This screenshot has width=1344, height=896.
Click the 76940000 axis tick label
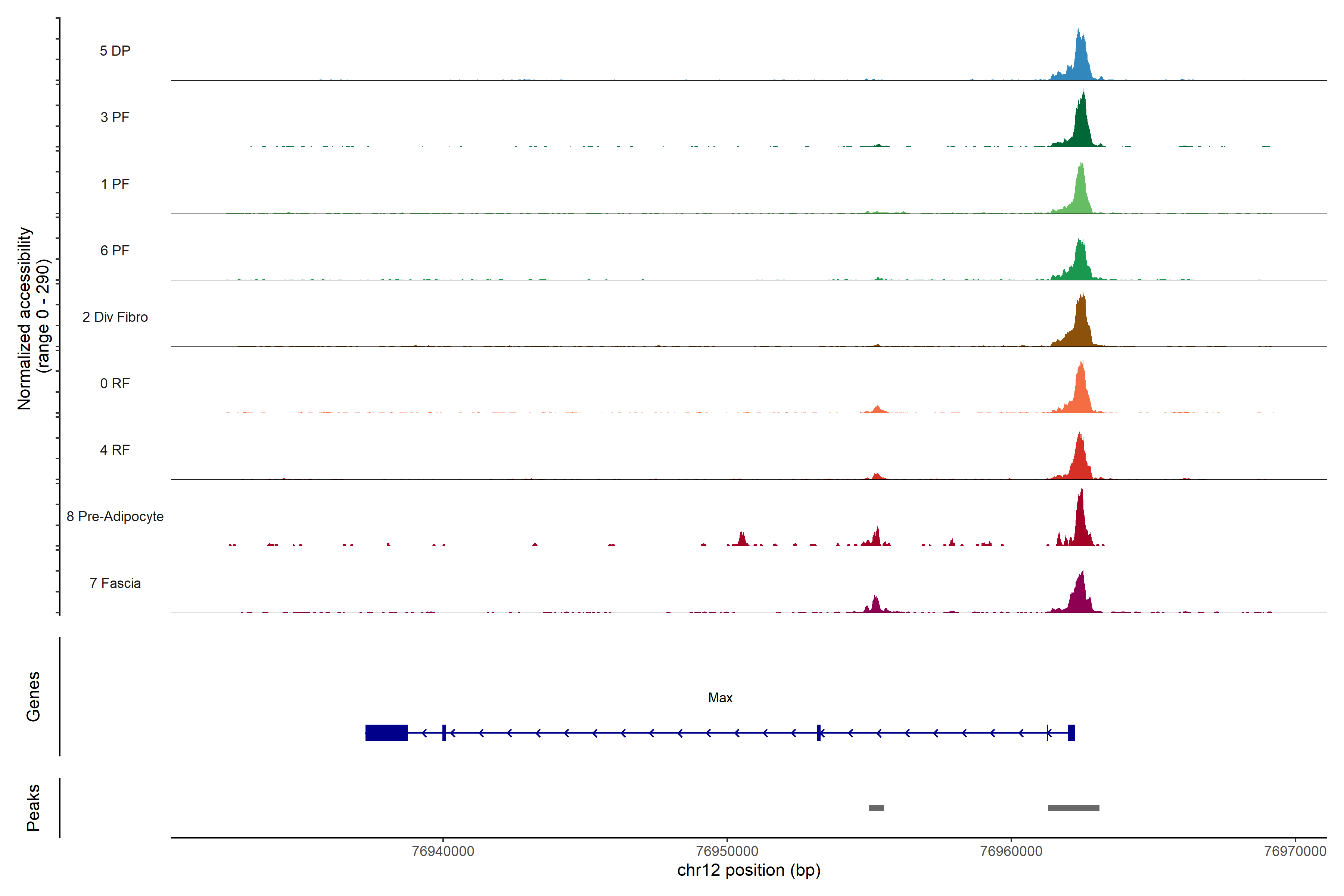[x=443, y=852]
